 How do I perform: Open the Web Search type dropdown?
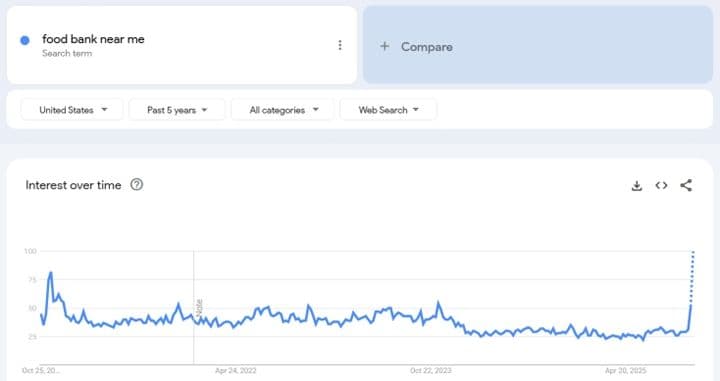pos(388,110)
